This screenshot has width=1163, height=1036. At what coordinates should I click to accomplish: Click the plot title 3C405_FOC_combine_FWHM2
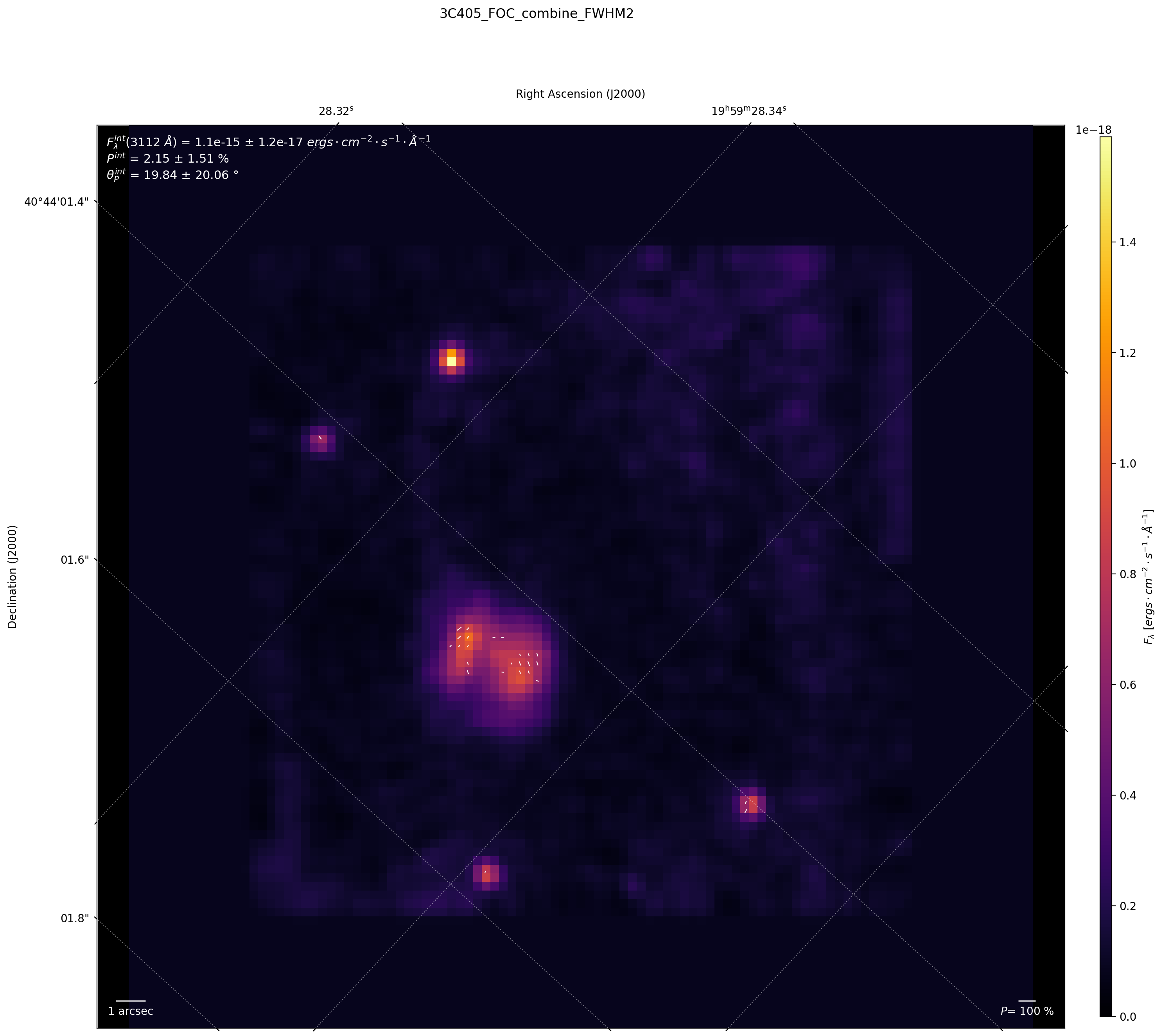click(x=536, y=14)
